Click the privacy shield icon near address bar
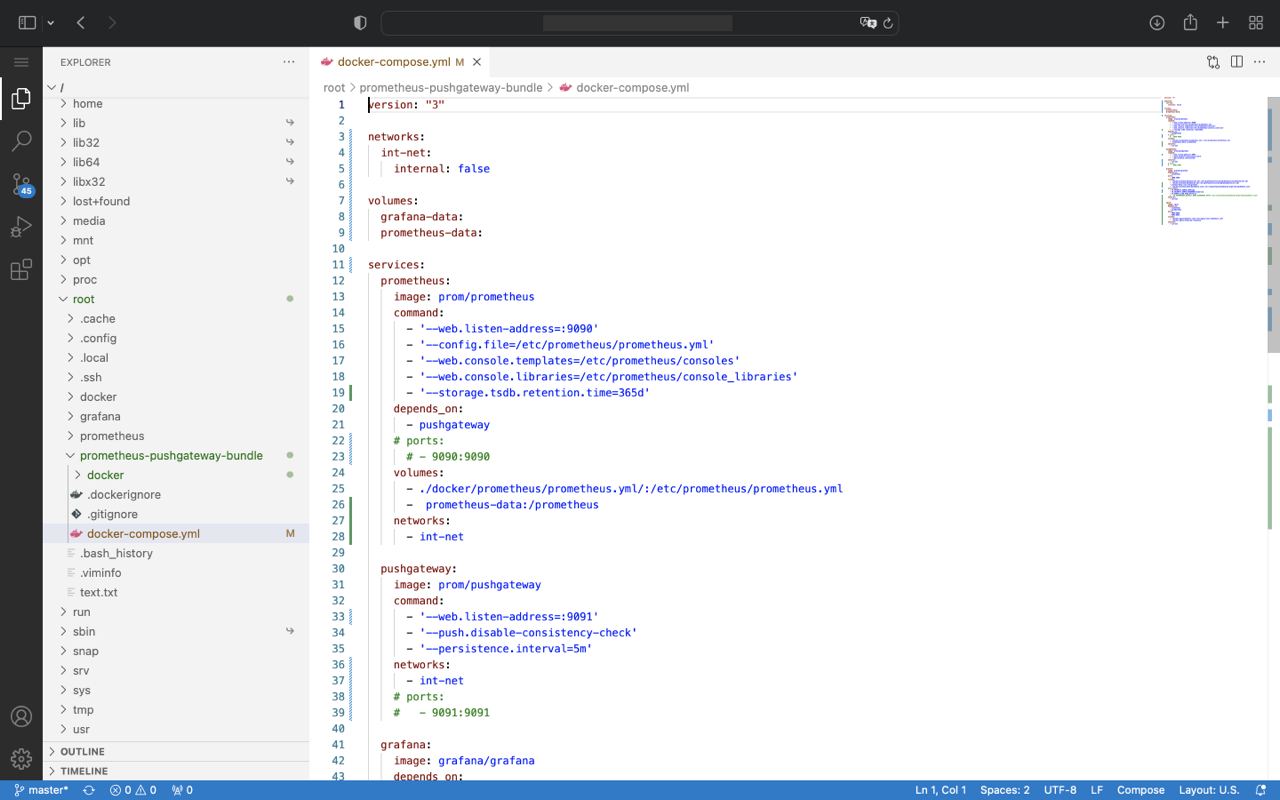 [x=360, y=22]
